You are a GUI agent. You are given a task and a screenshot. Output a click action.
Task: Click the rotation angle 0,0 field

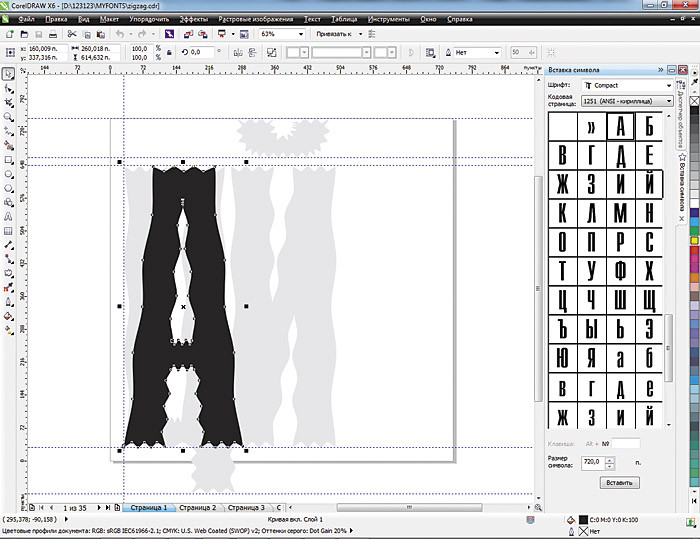click(201, 53)
